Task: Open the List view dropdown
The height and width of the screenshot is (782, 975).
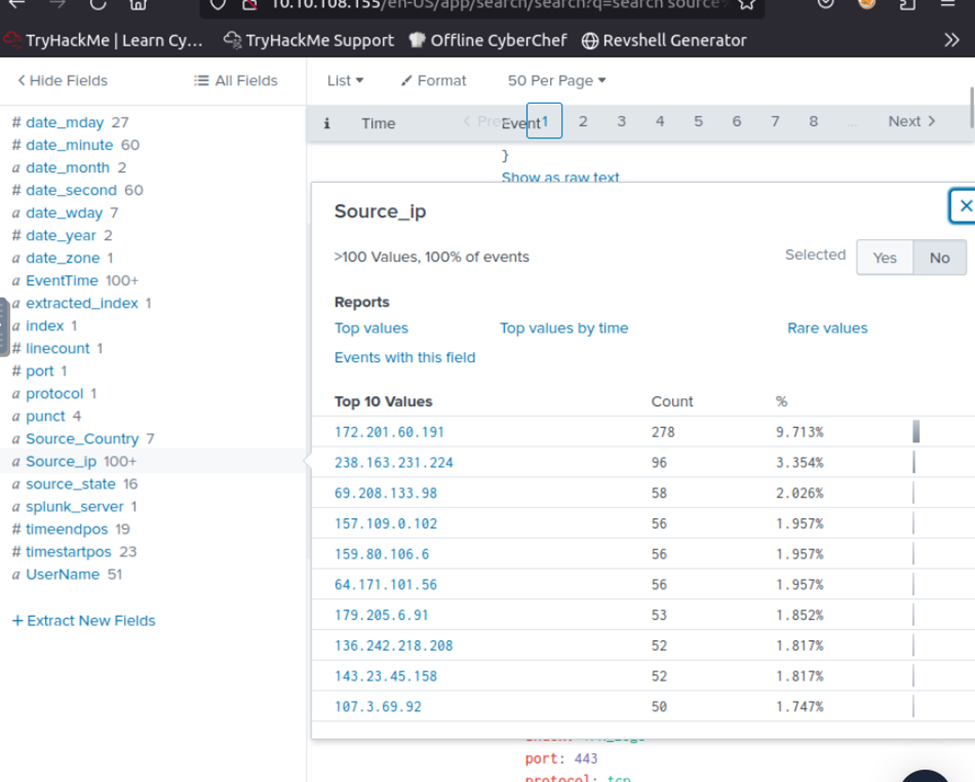Action: pos(342,80)
